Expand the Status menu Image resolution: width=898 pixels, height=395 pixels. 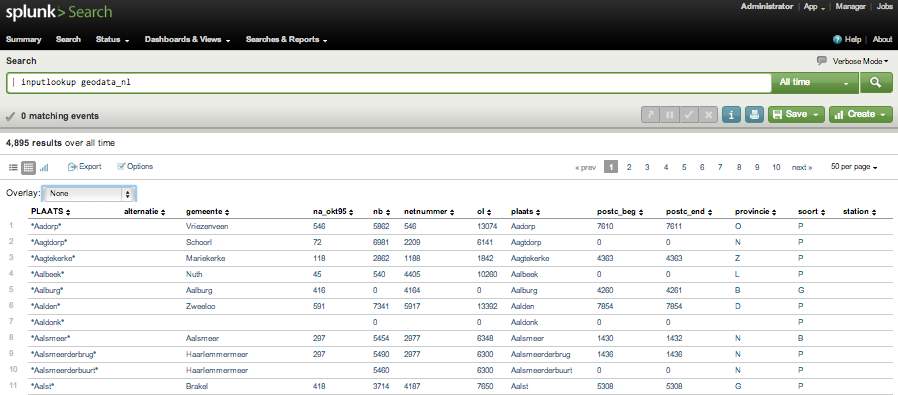click(112, 40)
